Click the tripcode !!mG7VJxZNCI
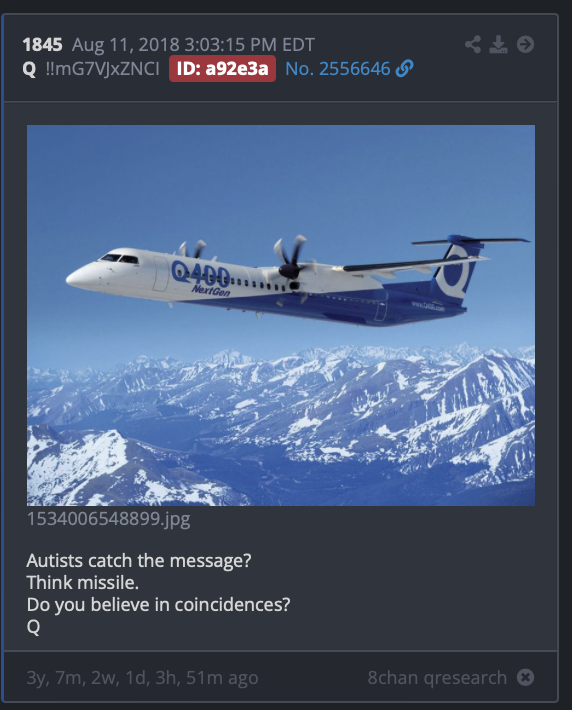 pyautogui.click(x=102, y=69)
